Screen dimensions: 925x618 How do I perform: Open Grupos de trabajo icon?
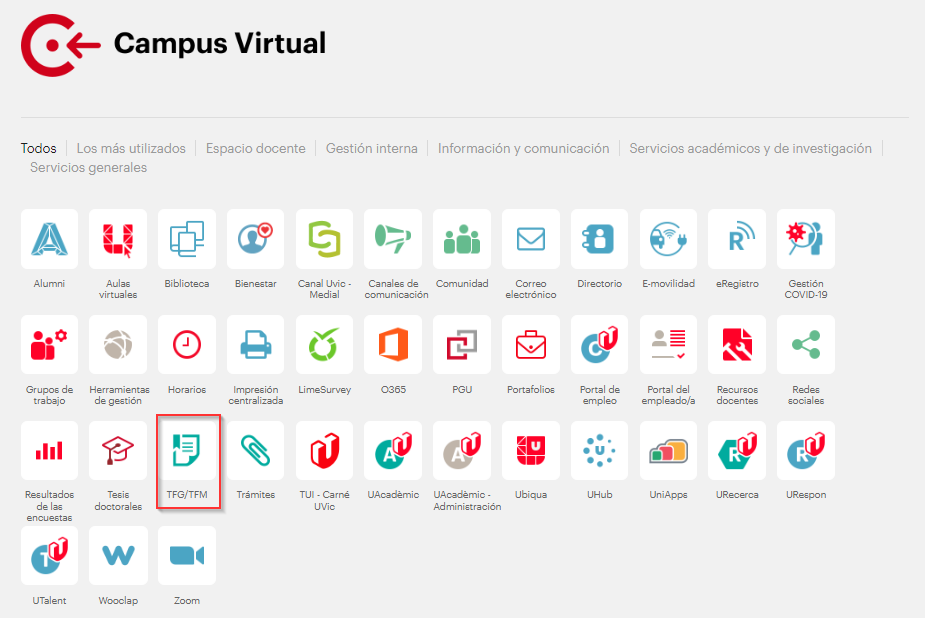[49, 344]
